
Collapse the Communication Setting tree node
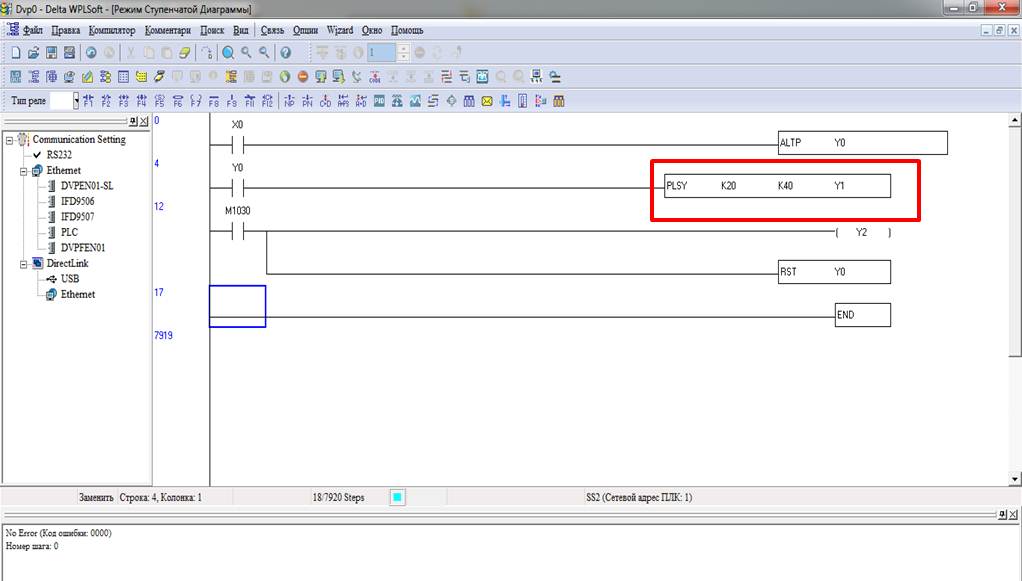(10, 140)
